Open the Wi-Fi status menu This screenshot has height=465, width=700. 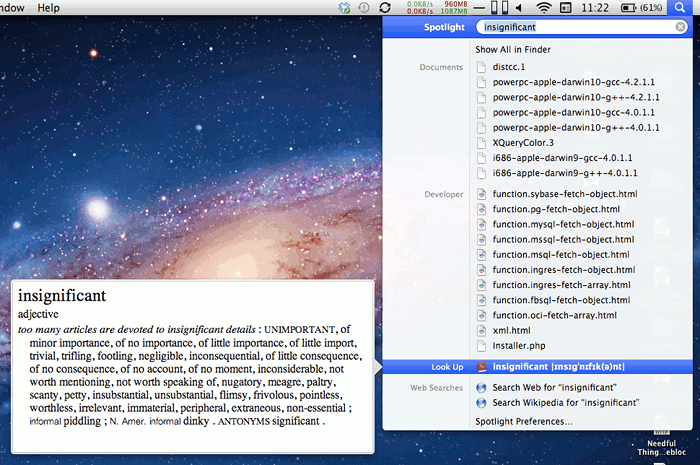pos(543,8)
